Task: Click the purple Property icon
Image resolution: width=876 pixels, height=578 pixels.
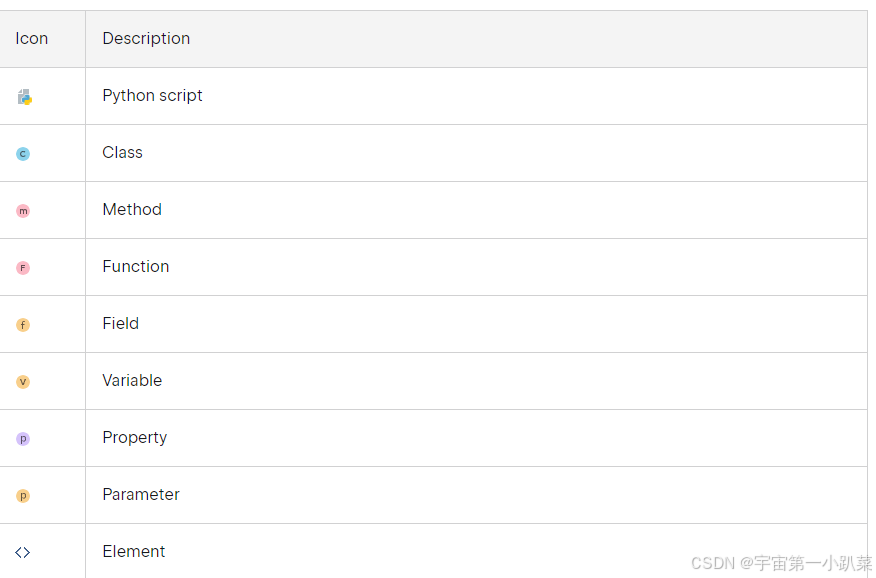Action: (x=23, y=438)
